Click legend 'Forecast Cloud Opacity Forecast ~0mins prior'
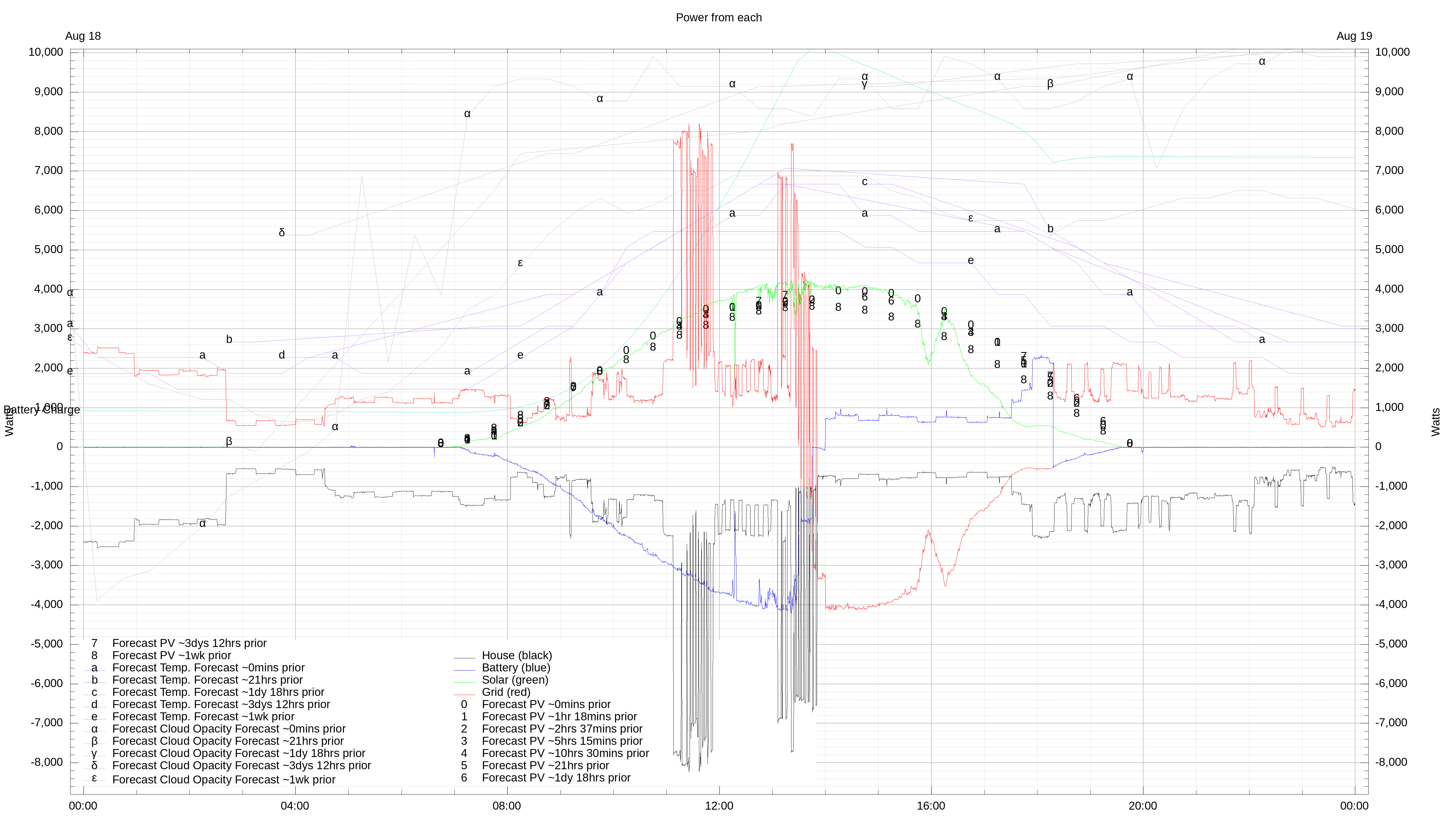Image resolution: width=1456 pixels, height=819 pixels. pos(229,729)
